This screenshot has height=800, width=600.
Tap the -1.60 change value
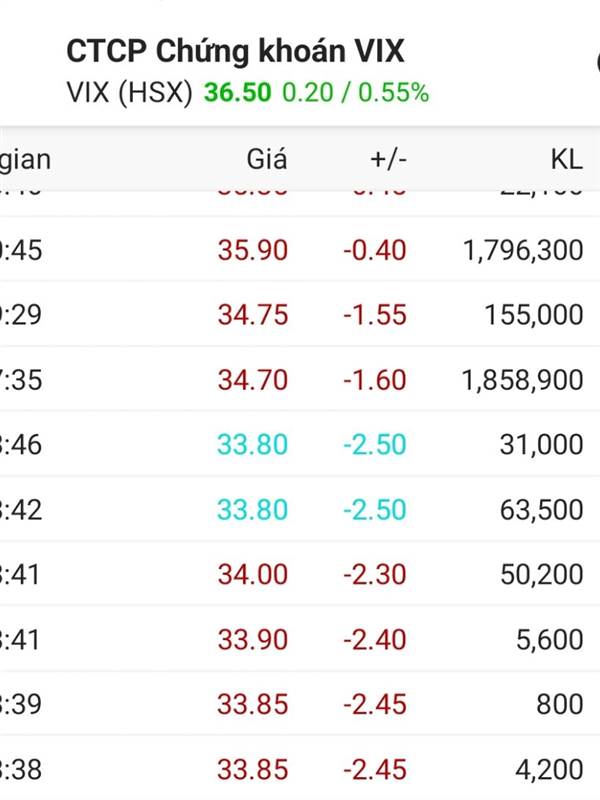[375, 380]
